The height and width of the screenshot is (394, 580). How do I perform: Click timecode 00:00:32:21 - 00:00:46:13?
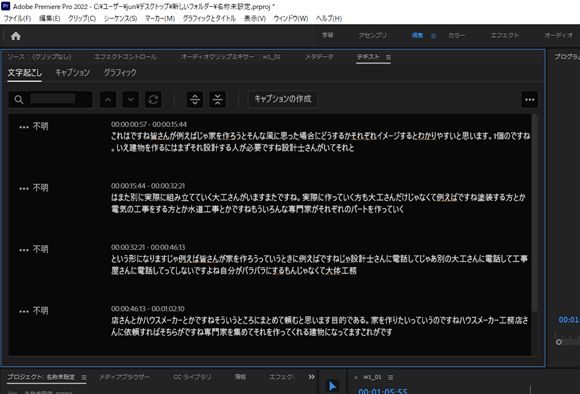(148, 247)
